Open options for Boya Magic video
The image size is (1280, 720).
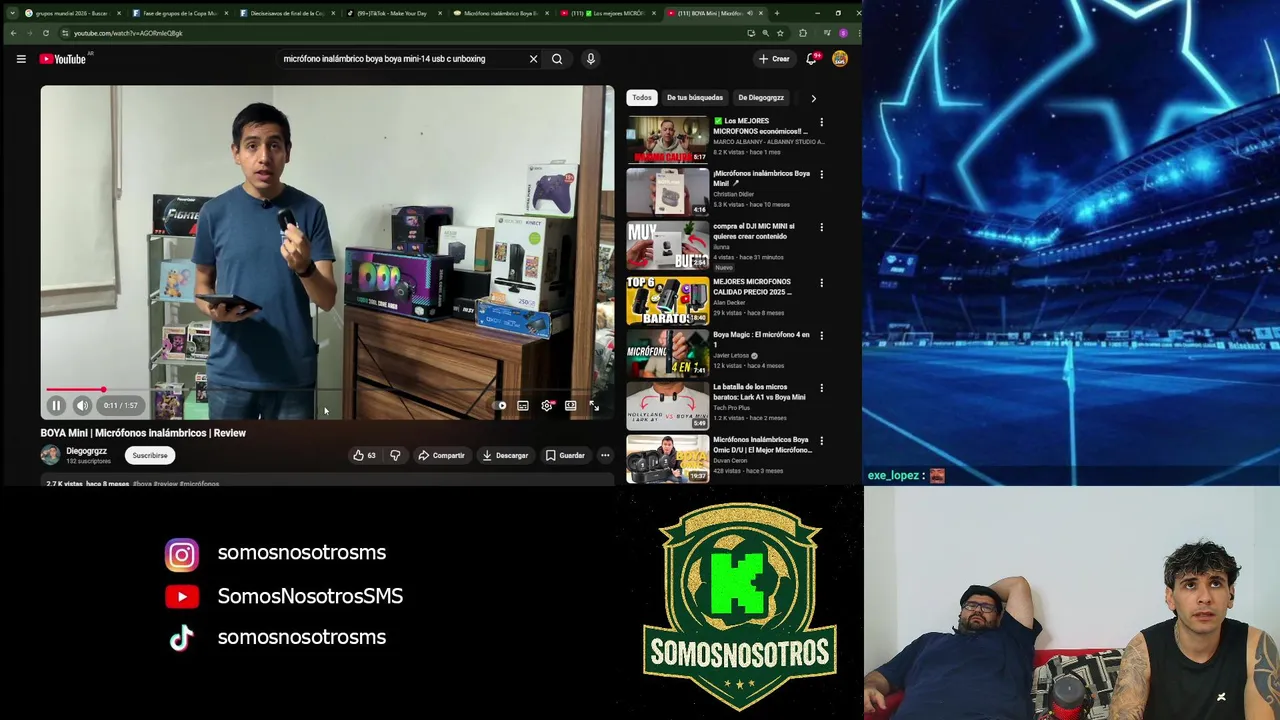[822, 335]
